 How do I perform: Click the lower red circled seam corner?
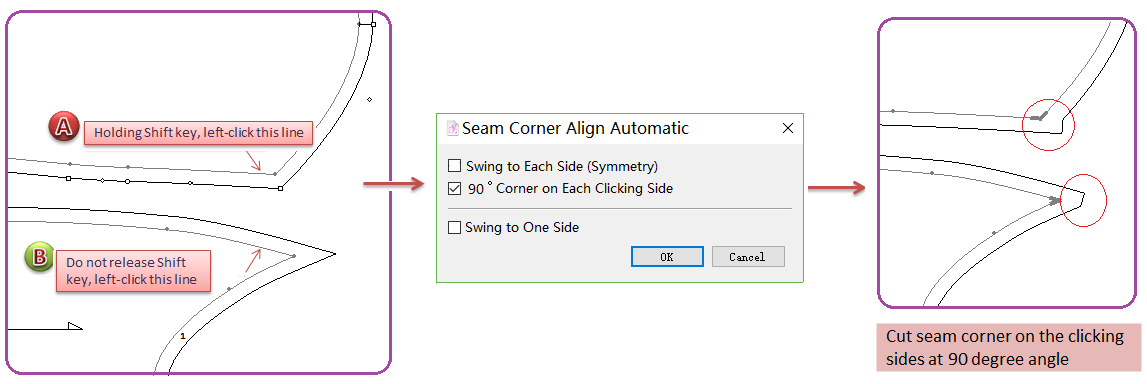[1083, 200]
